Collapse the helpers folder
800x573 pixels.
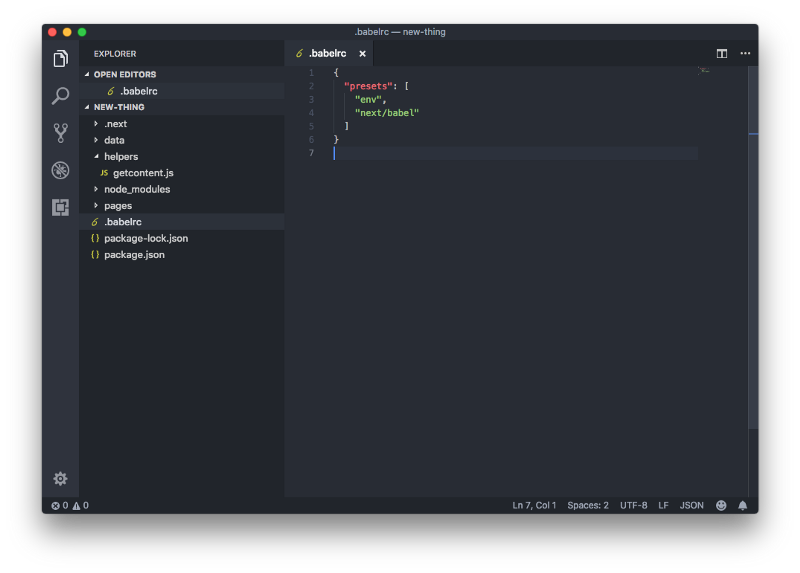tap(121, 157)
